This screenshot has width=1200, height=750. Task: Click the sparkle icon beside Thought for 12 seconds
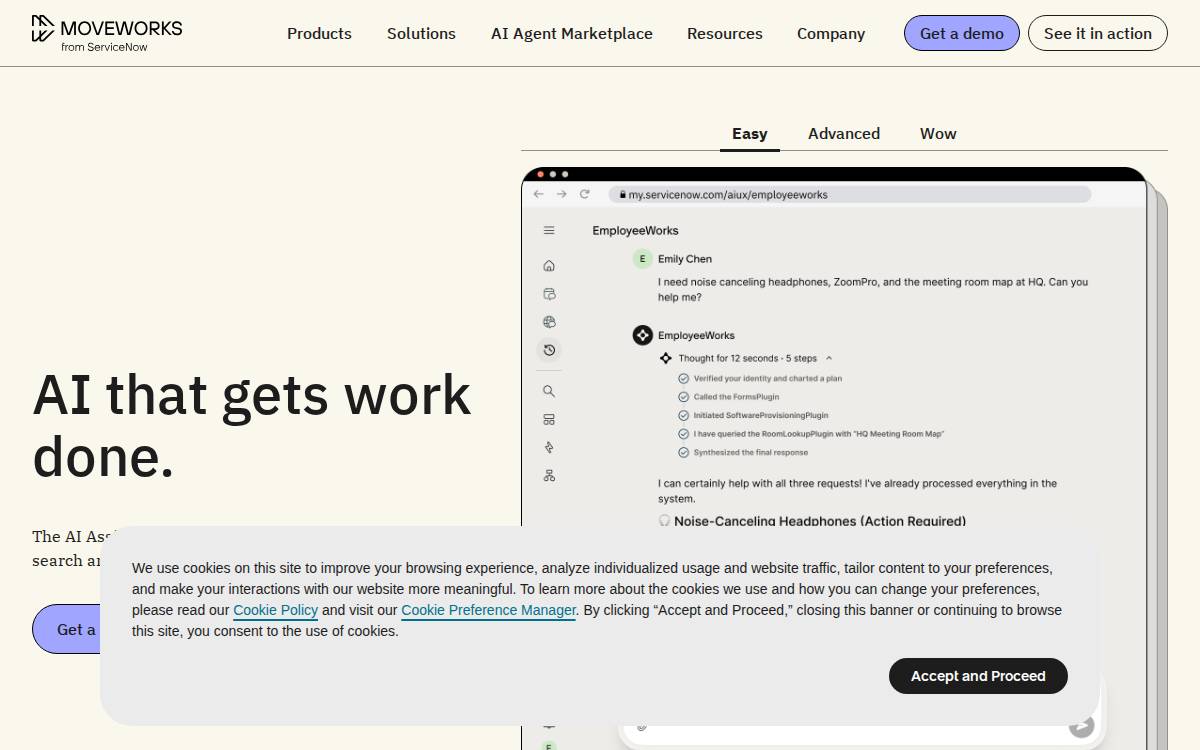[666, 358]
